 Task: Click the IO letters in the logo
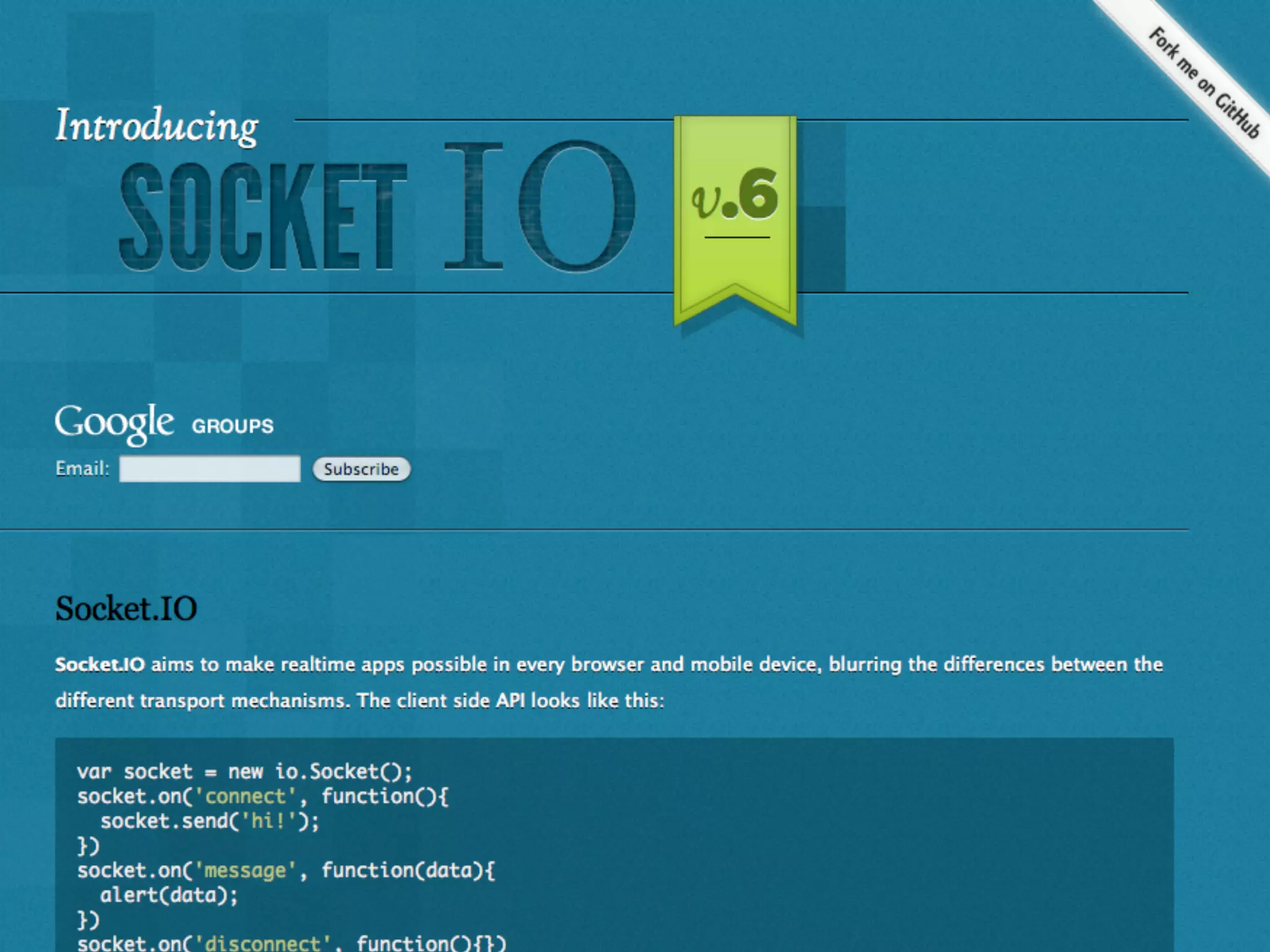coord(540,206)
